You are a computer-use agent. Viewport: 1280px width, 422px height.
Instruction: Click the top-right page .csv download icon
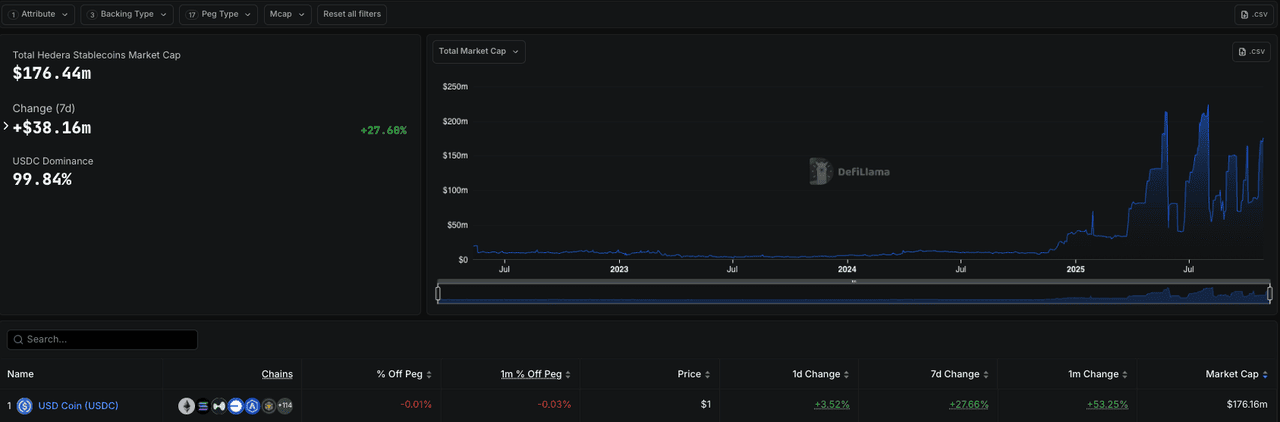click(1254, 14)
